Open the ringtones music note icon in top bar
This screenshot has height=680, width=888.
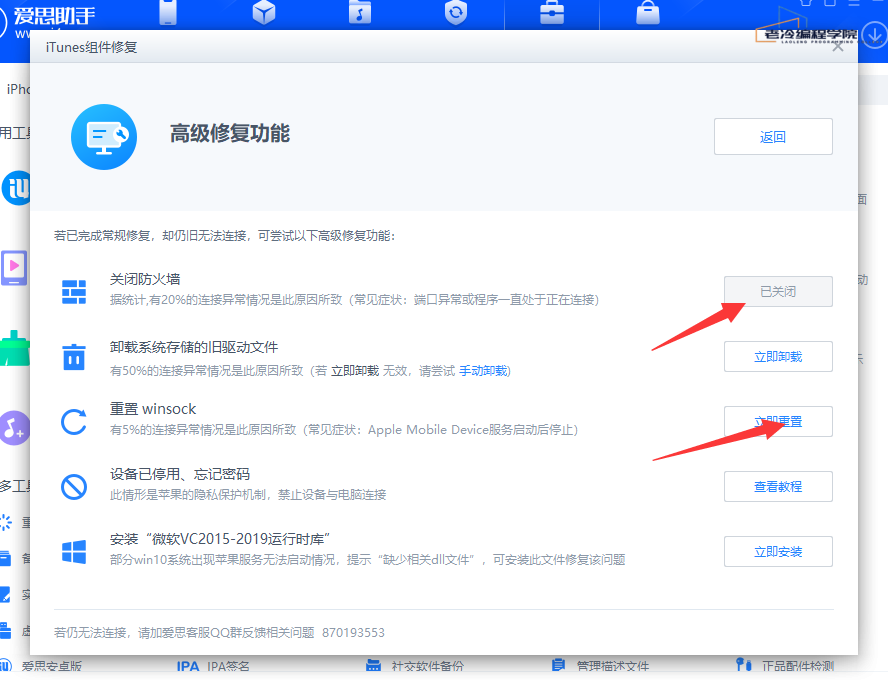[360, 12]
